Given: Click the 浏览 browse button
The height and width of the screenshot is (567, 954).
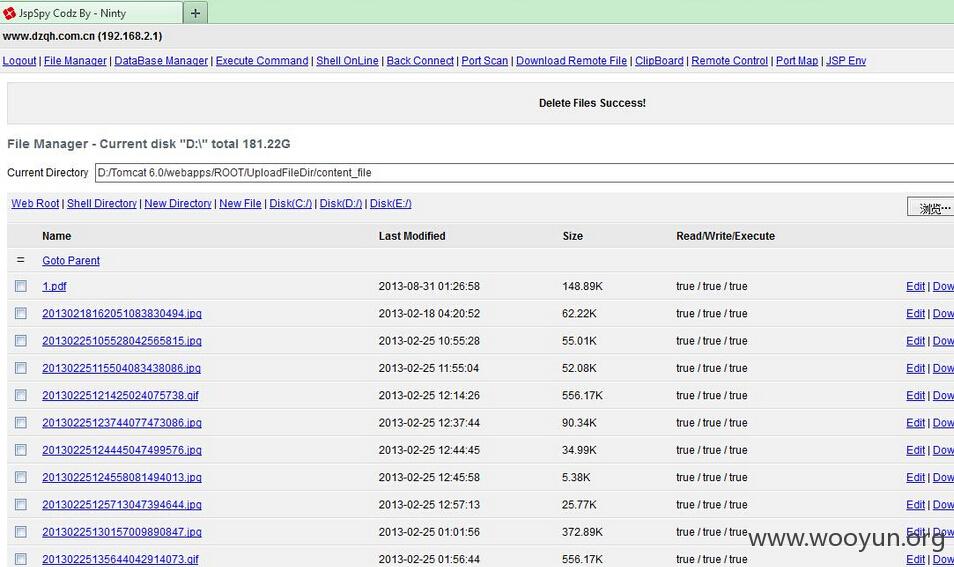Looking at the screenshot, I should [931, 207].
